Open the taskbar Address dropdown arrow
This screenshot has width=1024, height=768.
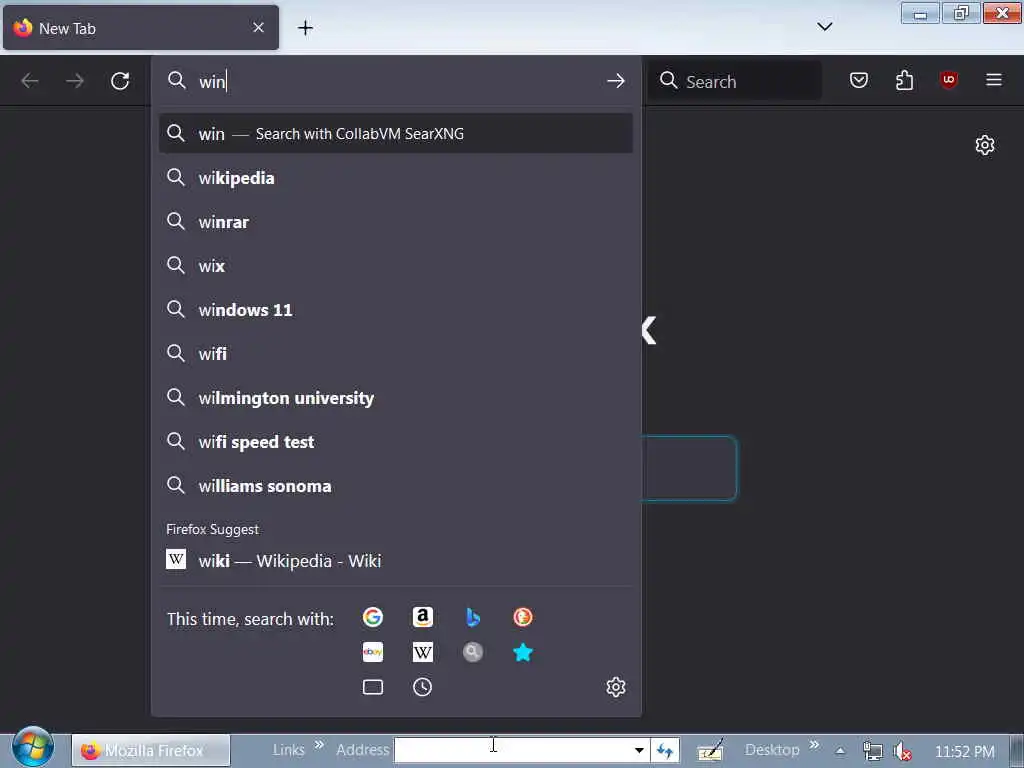click(639, 750)
